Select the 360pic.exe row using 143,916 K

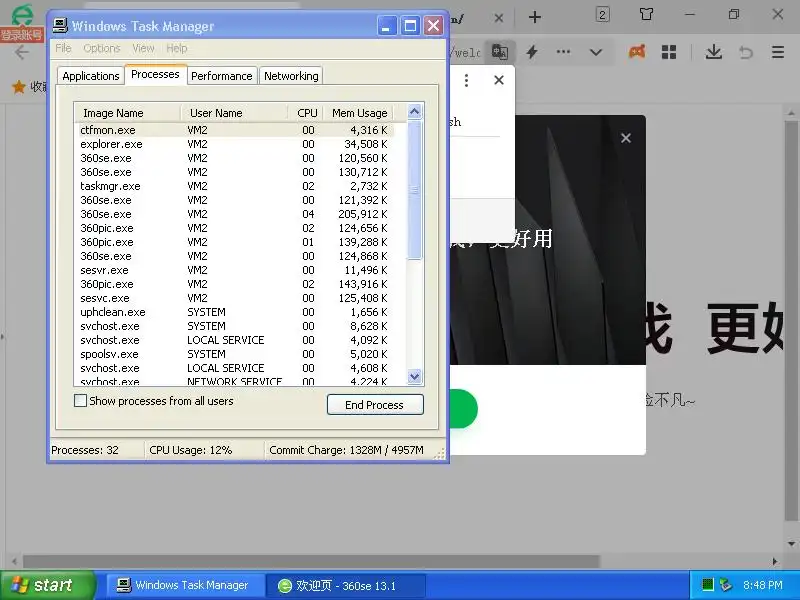(x=235, y=284)
